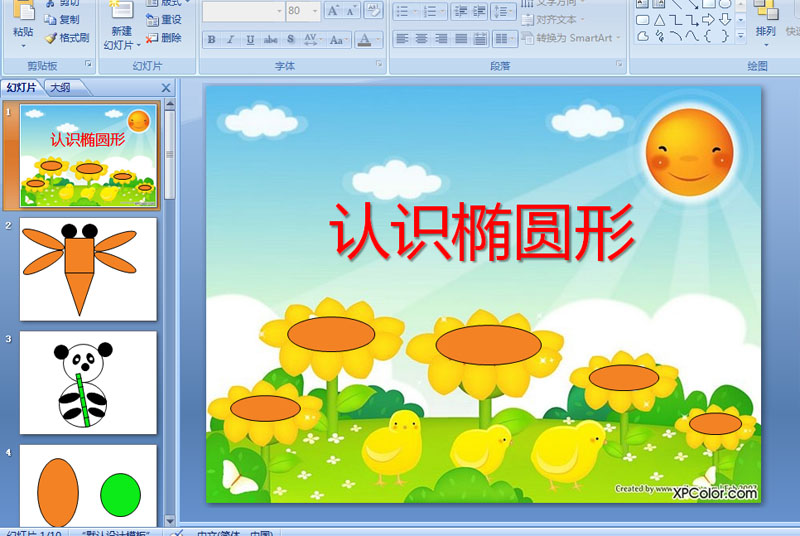
Task: Open Character Spacing (AV) dropdown
Action: pos(313,39)
